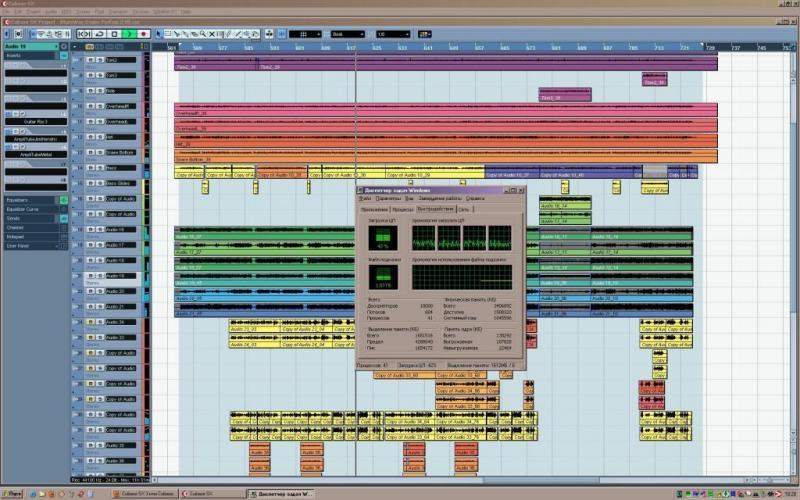Switch to the Processes tab in Task Manager
This screenshot has width=800, height=500.
pos(403,210)
